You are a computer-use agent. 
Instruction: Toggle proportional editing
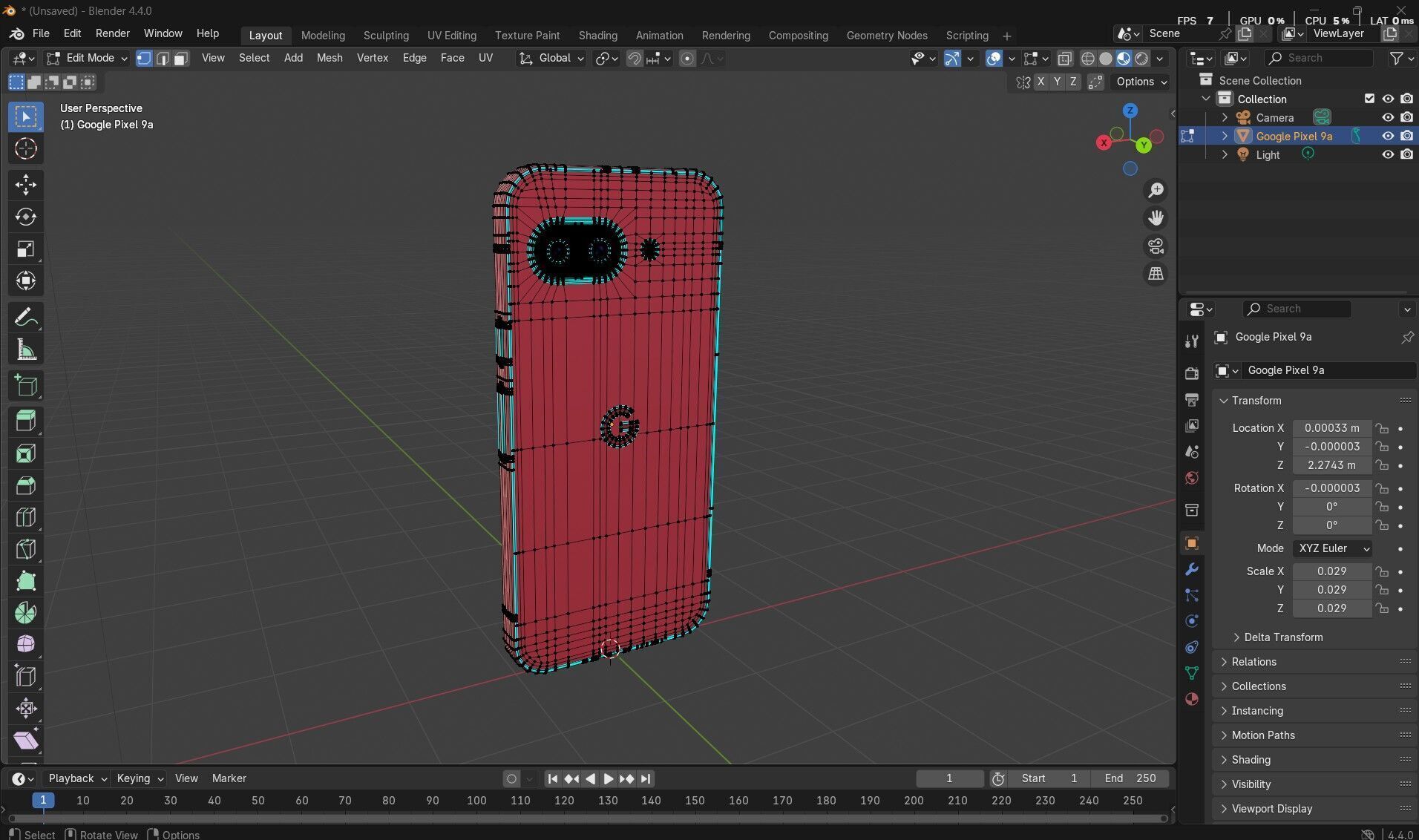click(x=687, y=59)
